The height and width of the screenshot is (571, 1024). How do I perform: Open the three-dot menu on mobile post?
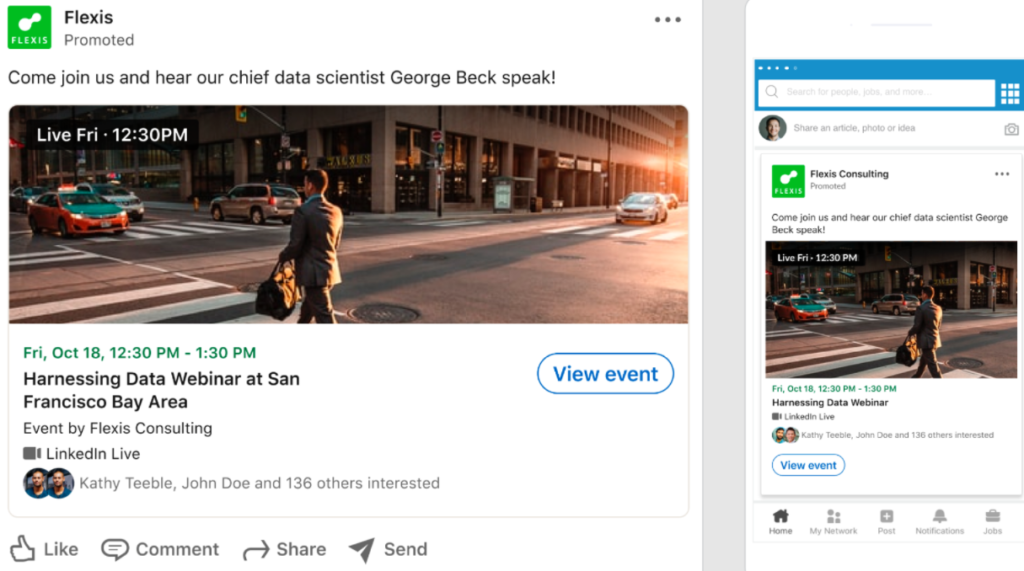pyautogui.click(x=1002, y=174)
